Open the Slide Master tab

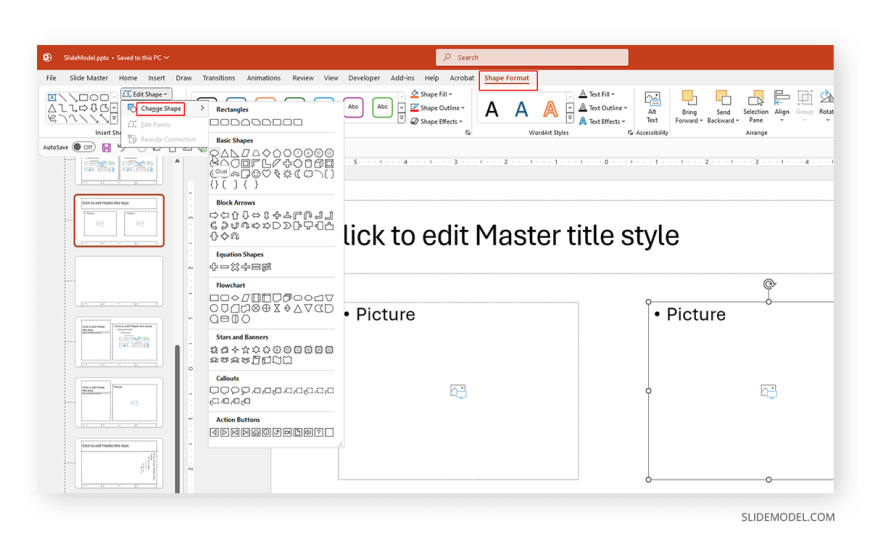tap(89, 78)
